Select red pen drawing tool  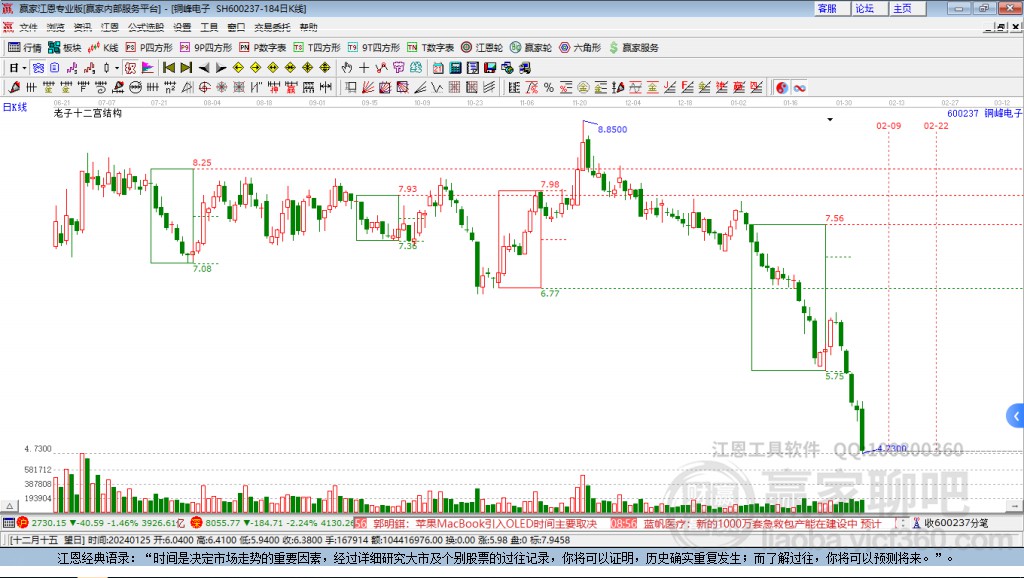coord(14,88)
